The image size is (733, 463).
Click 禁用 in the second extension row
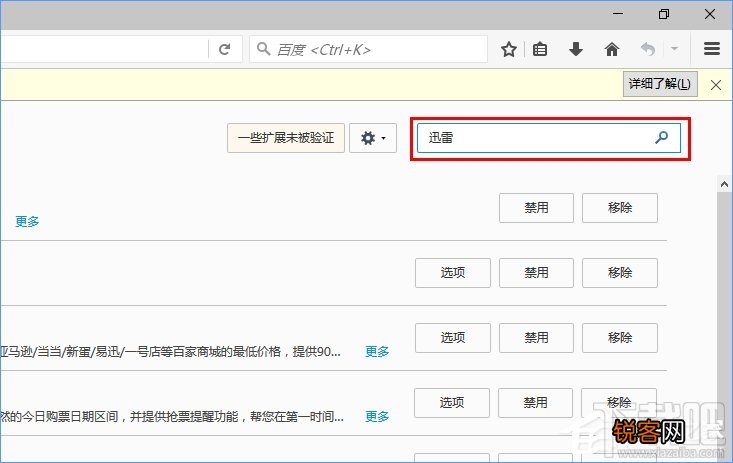pos(536,273)
